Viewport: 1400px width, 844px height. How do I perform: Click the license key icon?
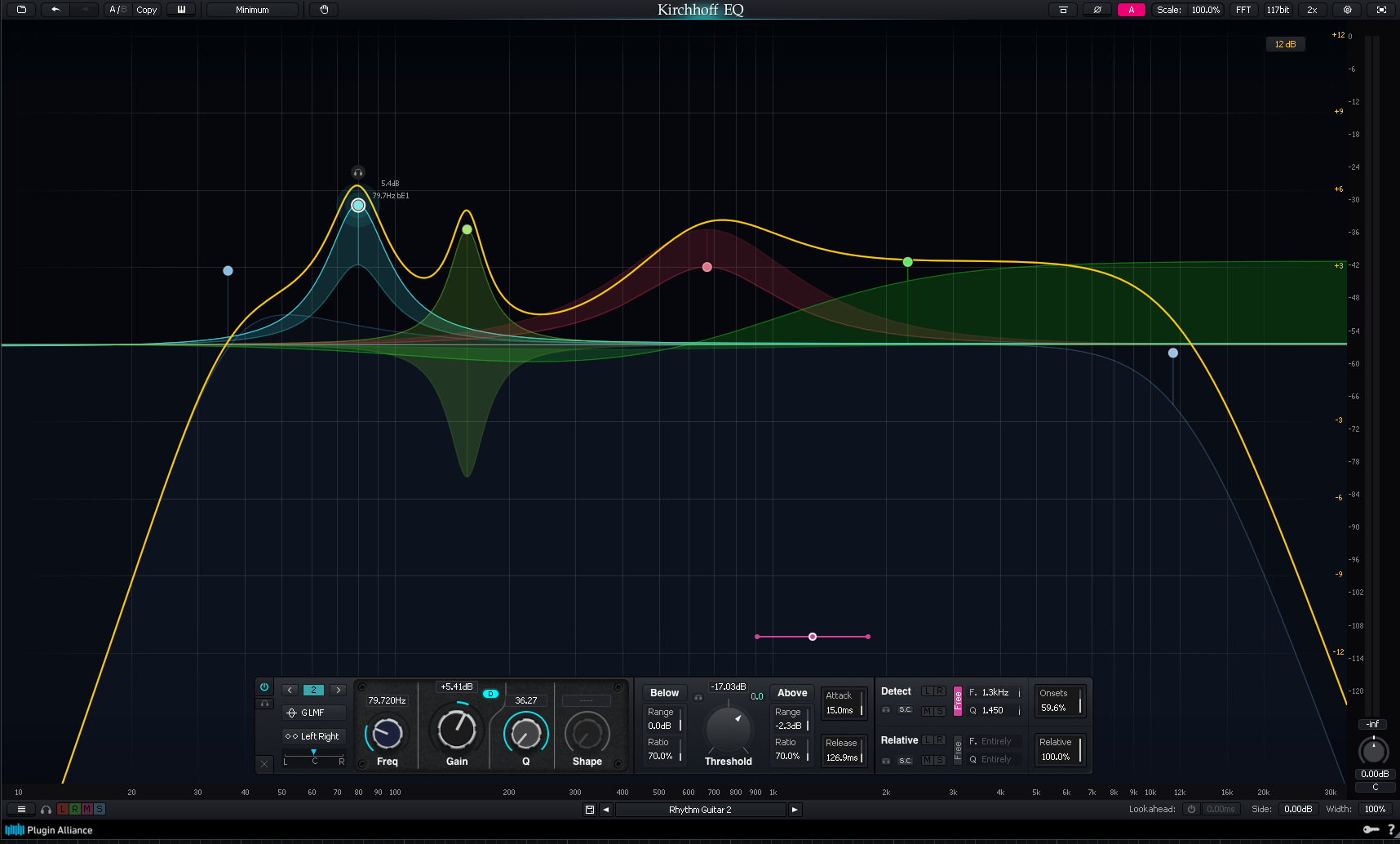[1371, 829]
